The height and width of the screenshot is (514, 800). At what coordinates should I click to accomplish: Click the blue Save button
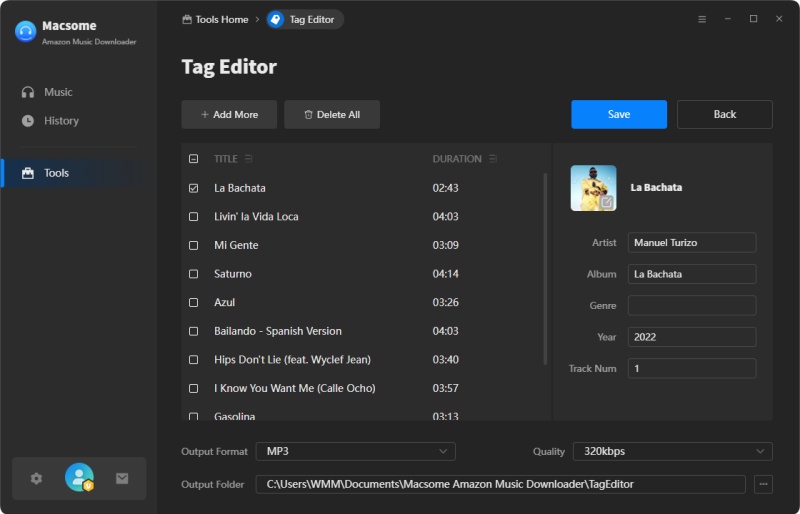[619, 114]
